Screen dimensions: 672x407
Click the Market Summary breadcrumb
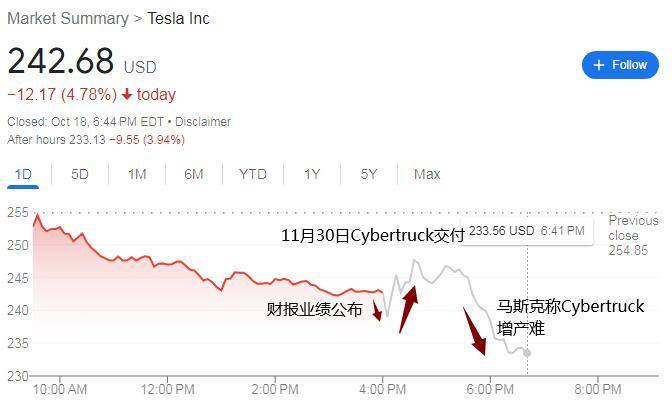click(x=68, y=19)
